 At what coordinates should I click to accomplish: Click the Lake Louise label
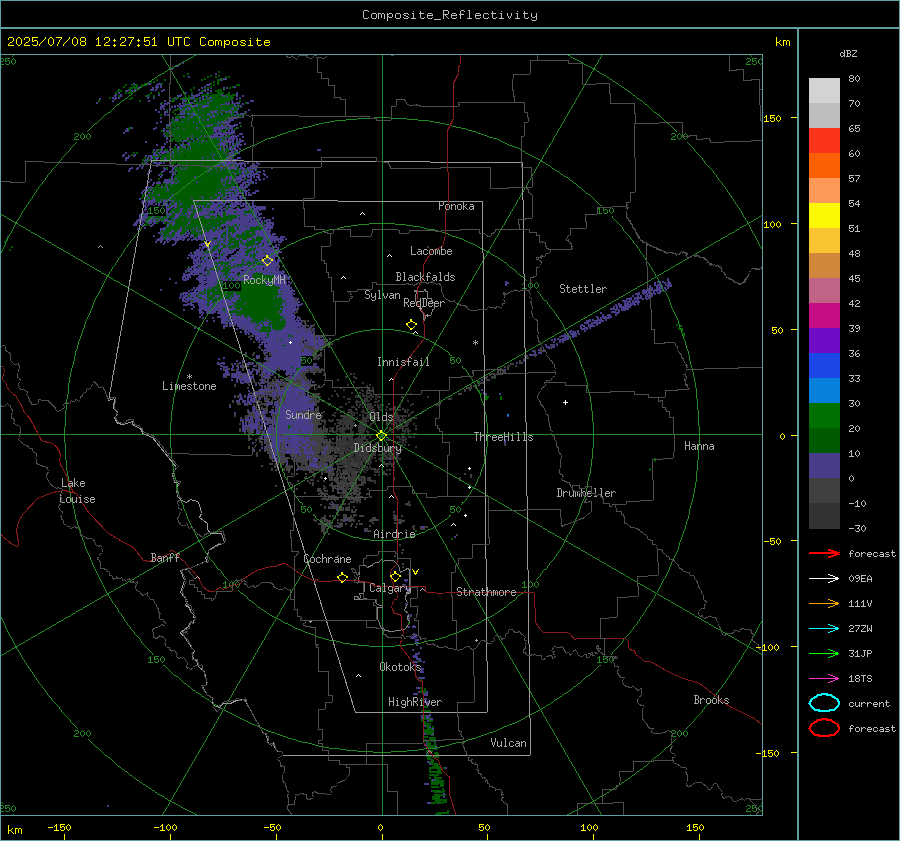pyautogui.click(x=77, y=491)
